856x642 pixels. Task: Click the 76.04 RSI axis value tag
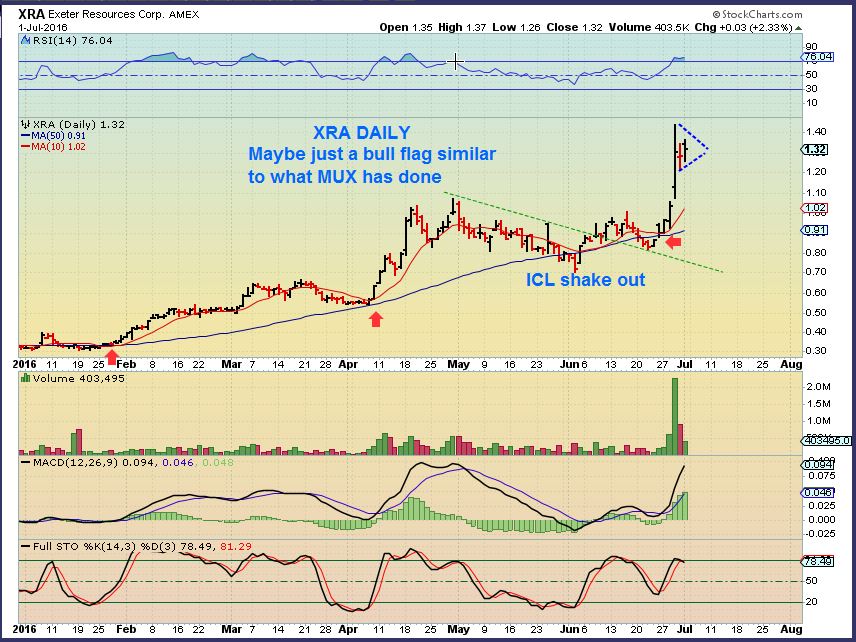point(818,57)
